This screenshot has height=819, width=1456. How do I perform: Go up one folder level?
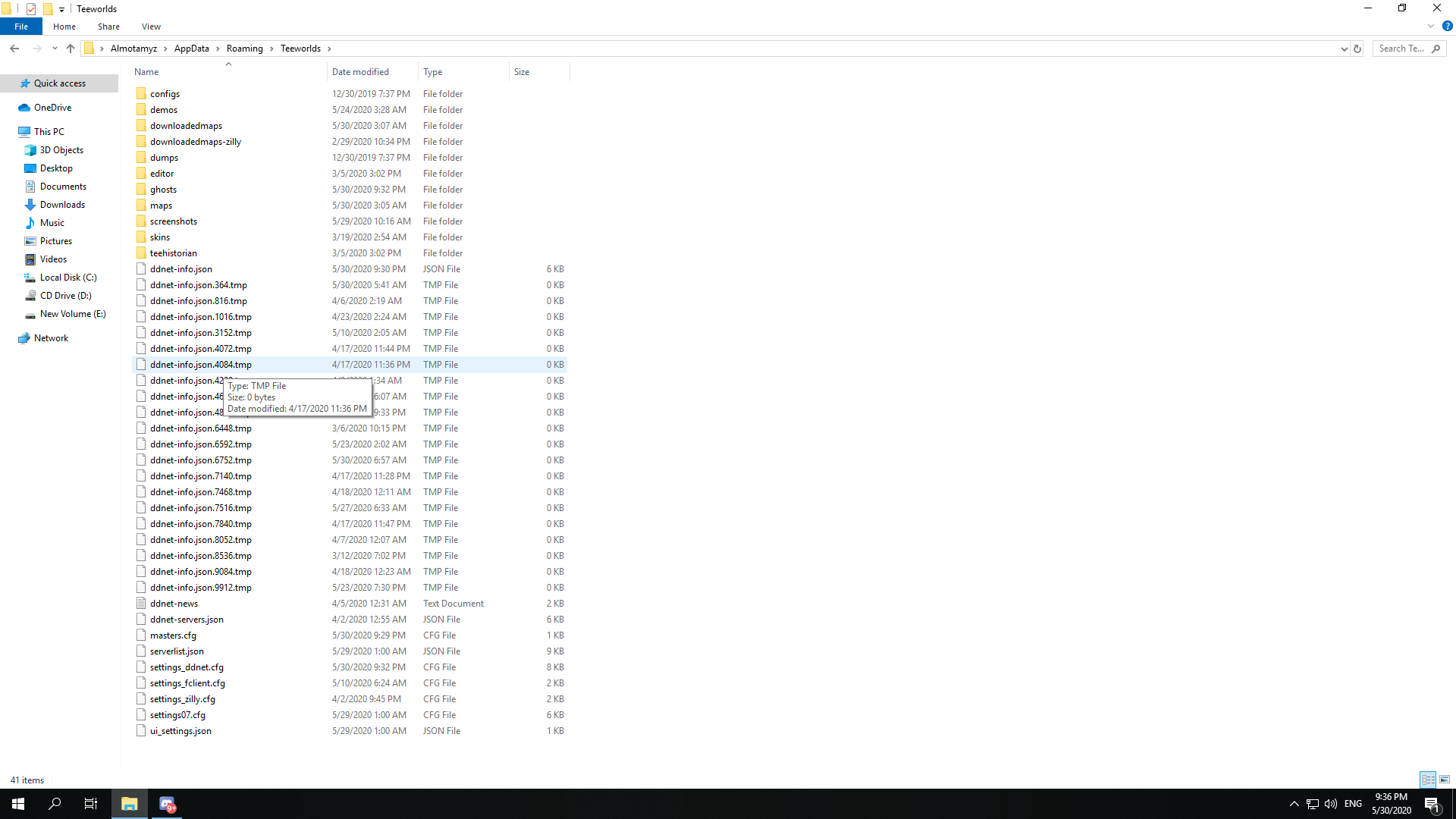click(71, 49)
